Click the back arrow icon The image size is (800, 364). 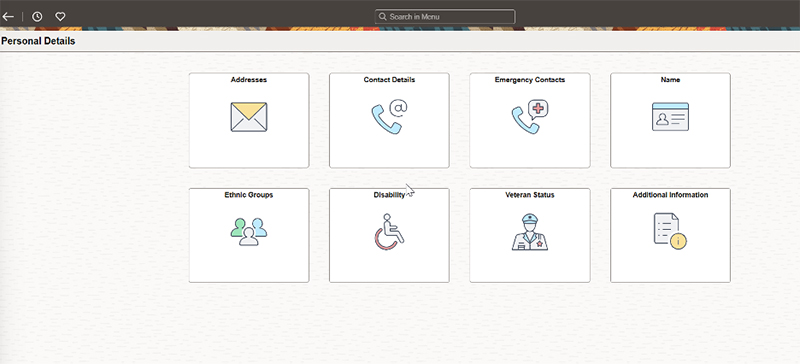(8, 17)
